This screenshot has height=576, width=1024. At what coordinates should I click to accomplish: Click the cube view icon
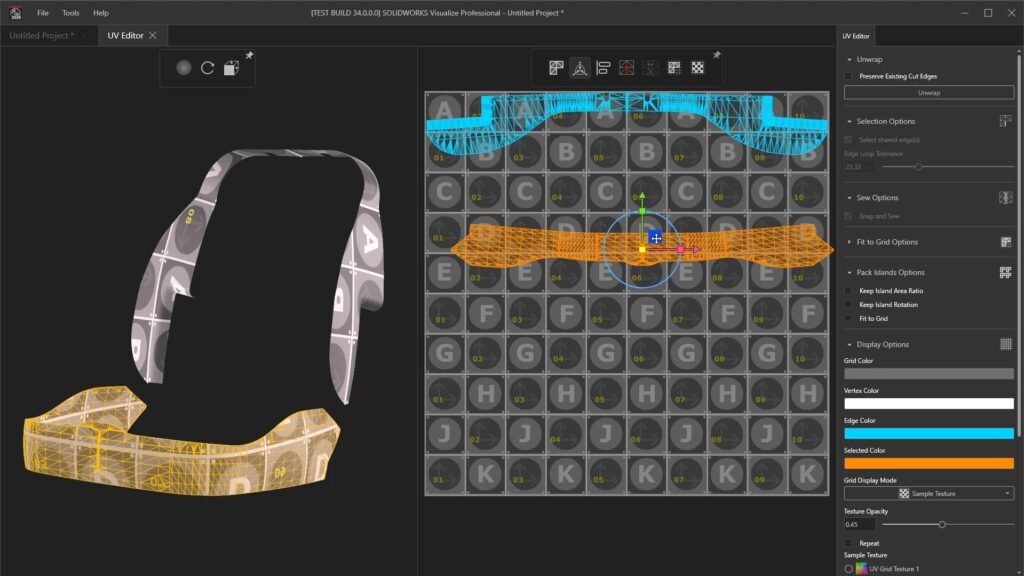click(231, 68)
